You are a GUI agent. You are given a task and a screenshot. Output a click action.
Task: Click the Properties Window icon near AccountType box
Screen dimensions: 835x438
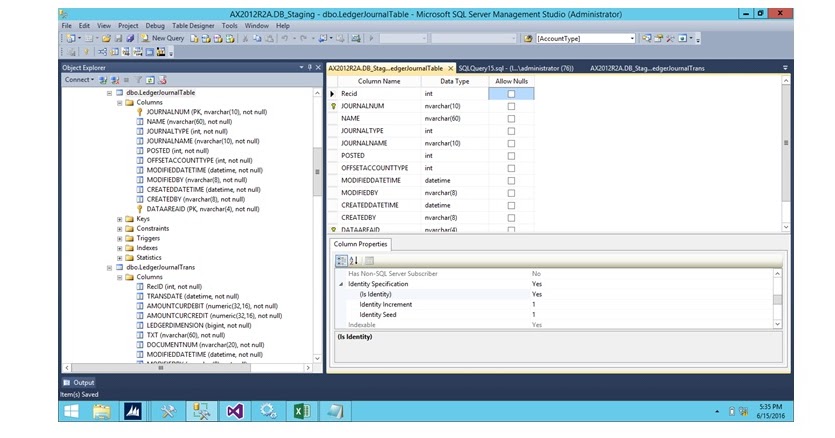tap(659, 38)
